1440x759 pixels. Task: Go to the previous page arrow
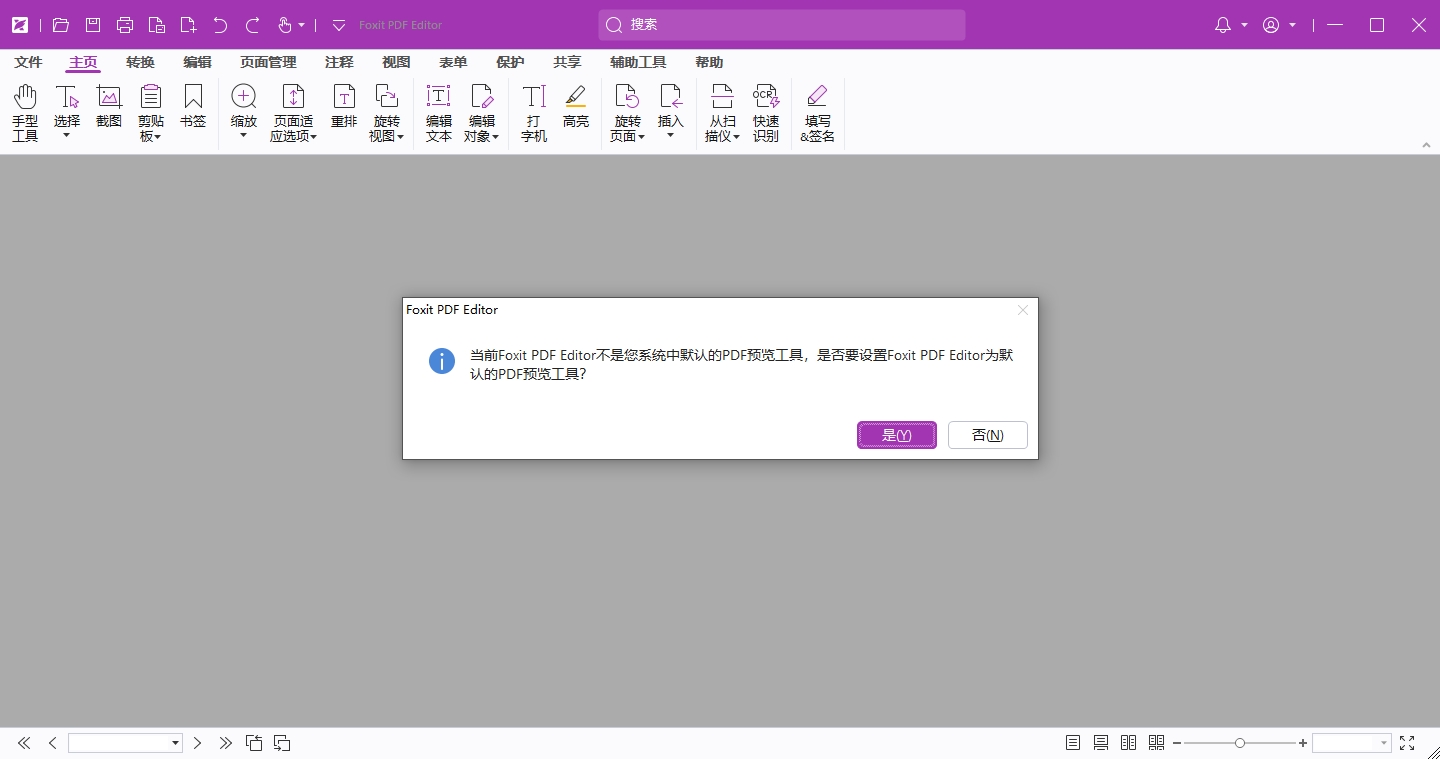(52, 743)
